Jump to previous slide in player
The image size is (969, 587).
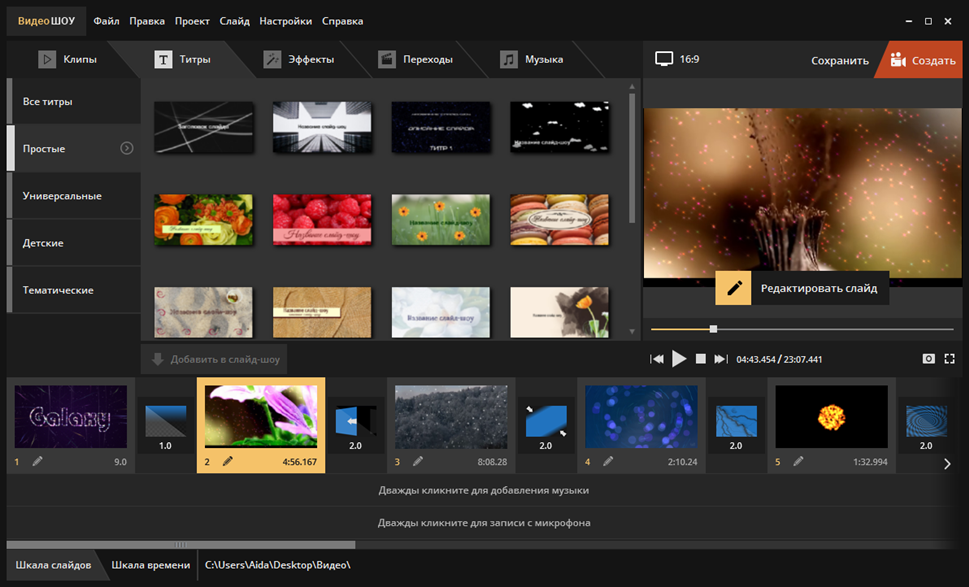pos(657,359)
